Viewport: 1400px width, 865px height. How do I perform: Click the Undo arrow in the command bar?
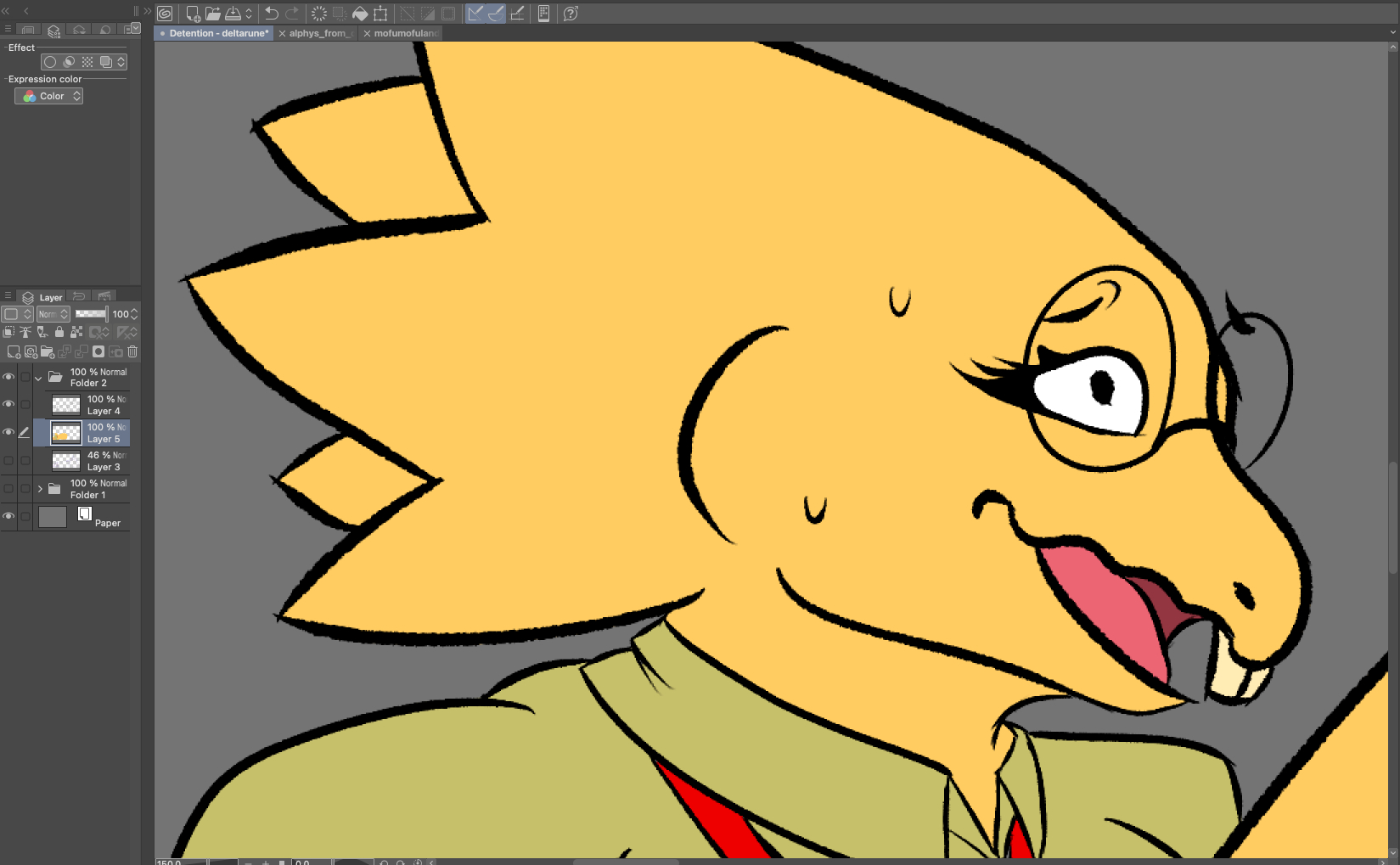[272, 14]
